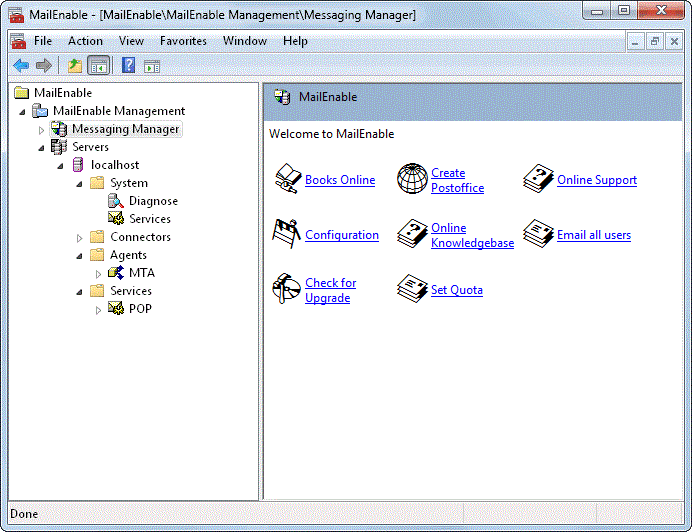Click the Set Quota icon
This screenshot has height=532, width=692.
412,290
